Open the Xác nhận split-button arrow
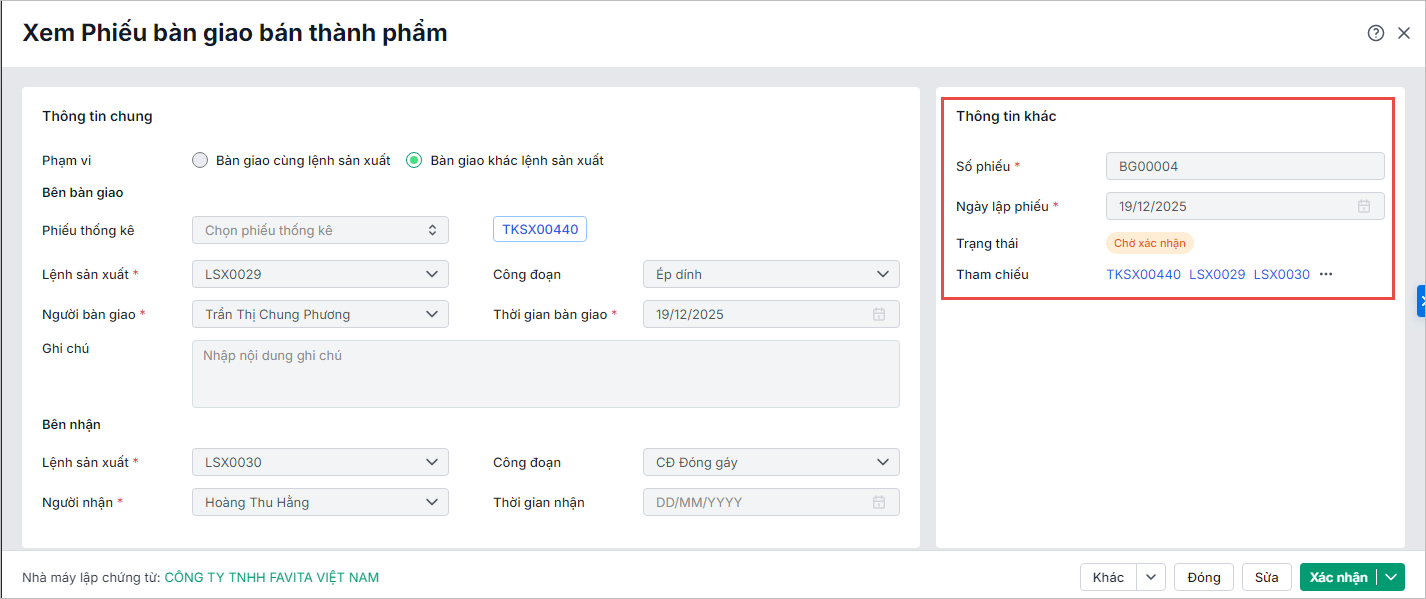 pos(1391,577)
